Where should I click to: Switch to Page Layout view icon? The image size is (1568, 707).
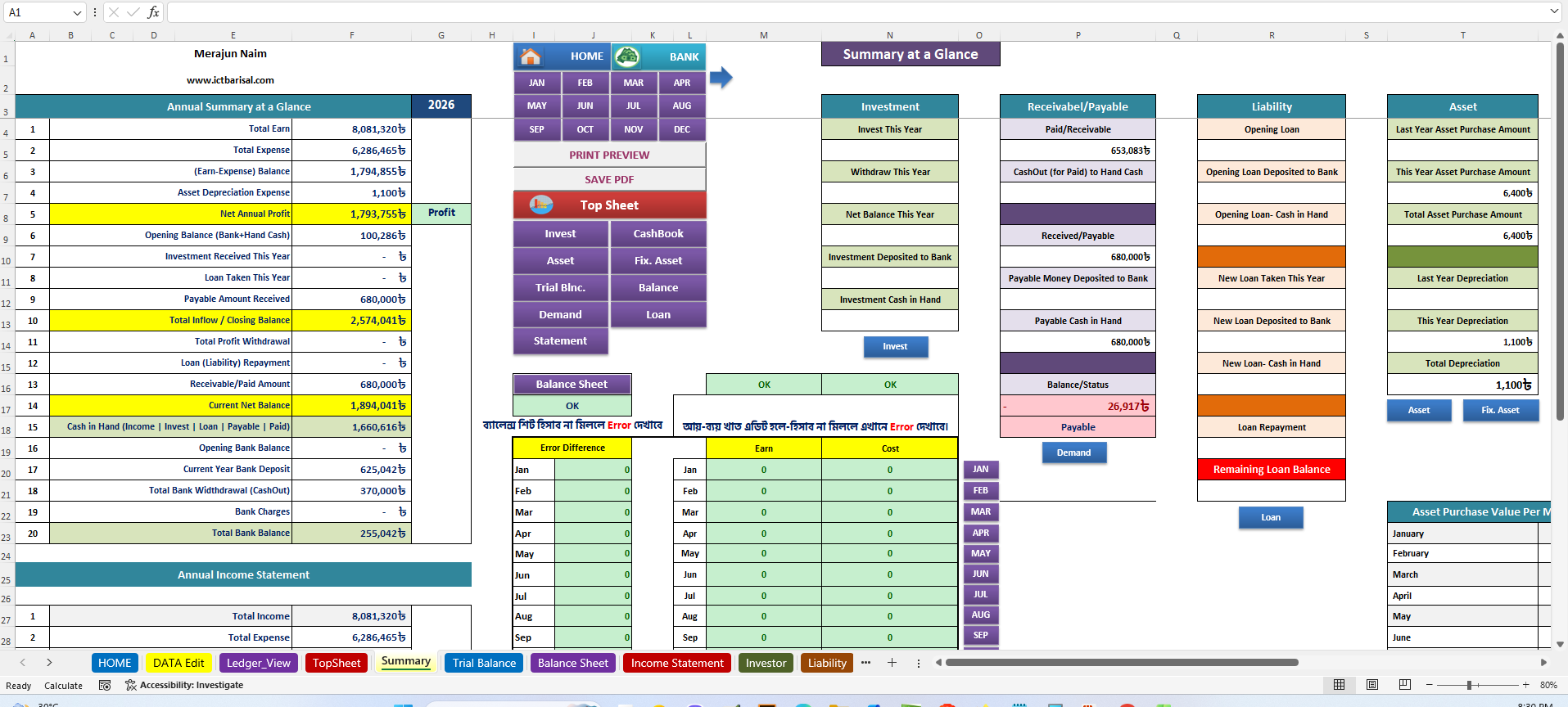click(1372, 685)
